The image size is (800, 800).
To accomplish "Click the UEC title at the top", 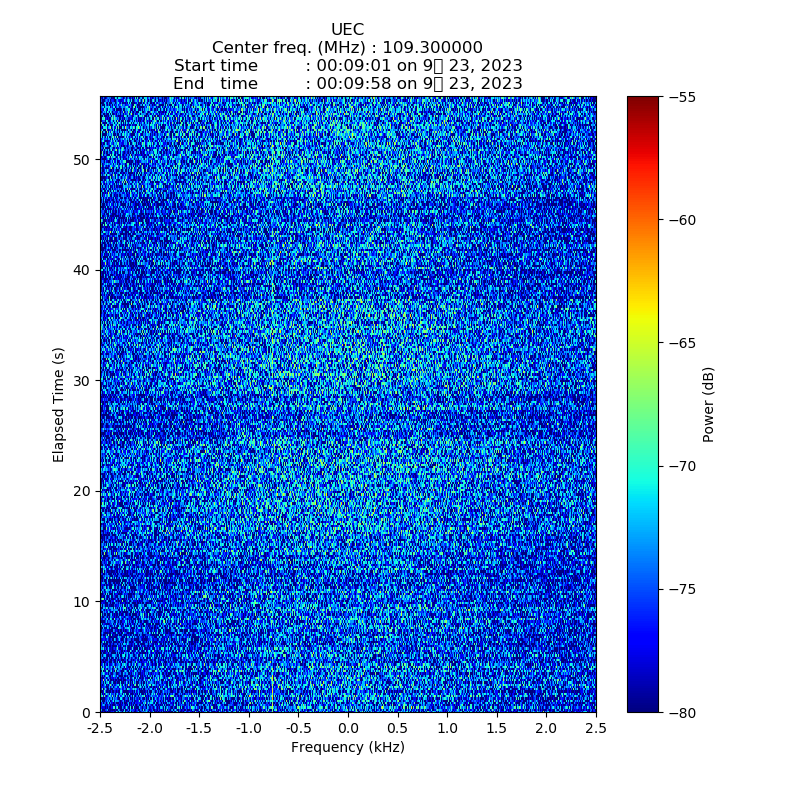I will pyautogui.click(x=347, y=30).
